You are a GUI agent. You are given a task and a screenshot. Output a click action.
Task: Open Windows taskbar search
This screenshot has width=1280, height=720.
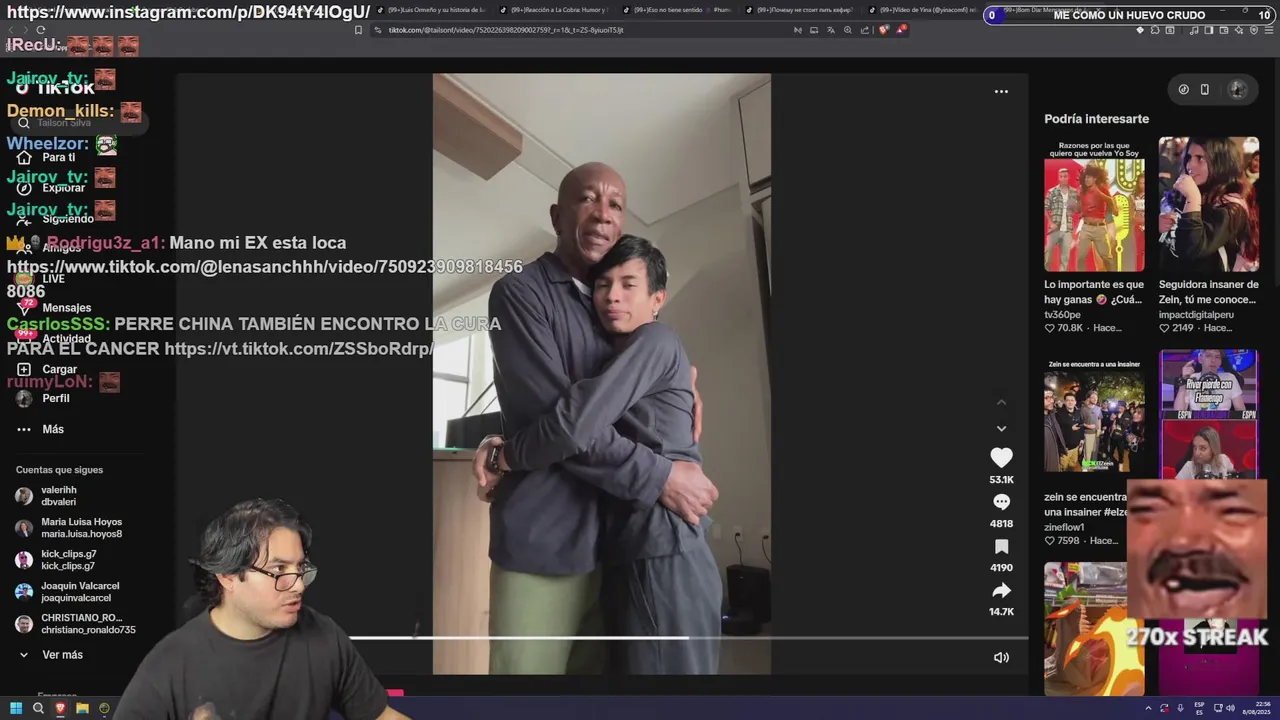[x=38, y=708]
